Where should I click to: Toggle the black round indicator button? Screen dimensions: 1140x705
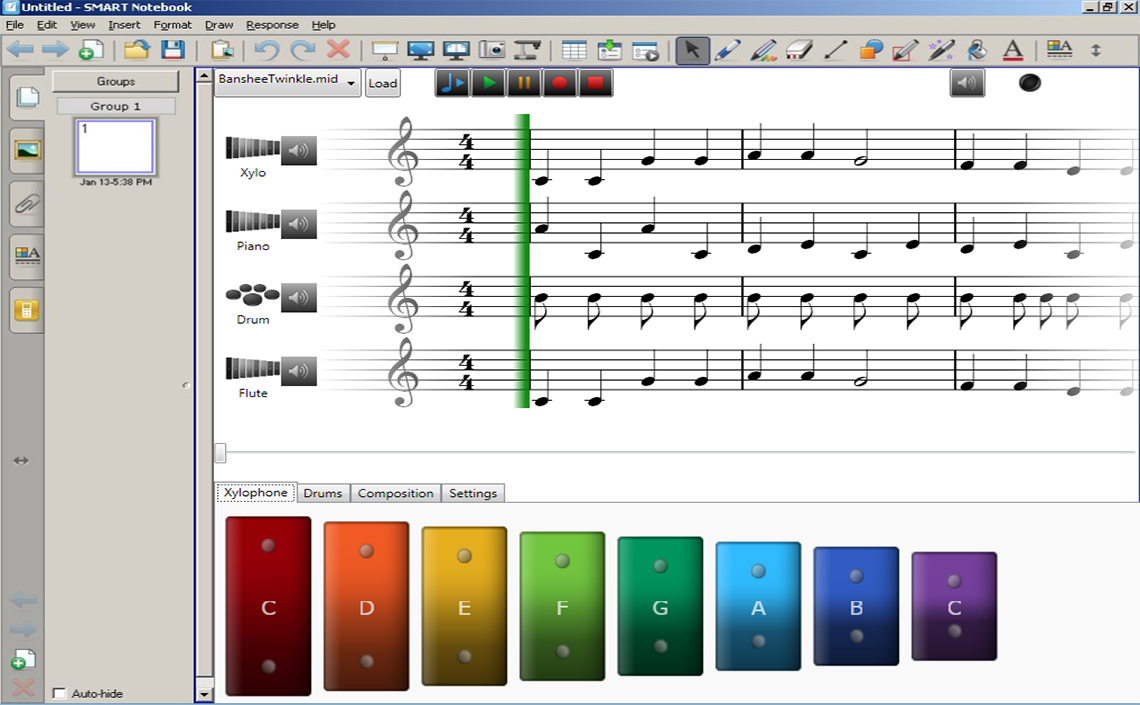pyautogui.click(x=1029, y=83)
